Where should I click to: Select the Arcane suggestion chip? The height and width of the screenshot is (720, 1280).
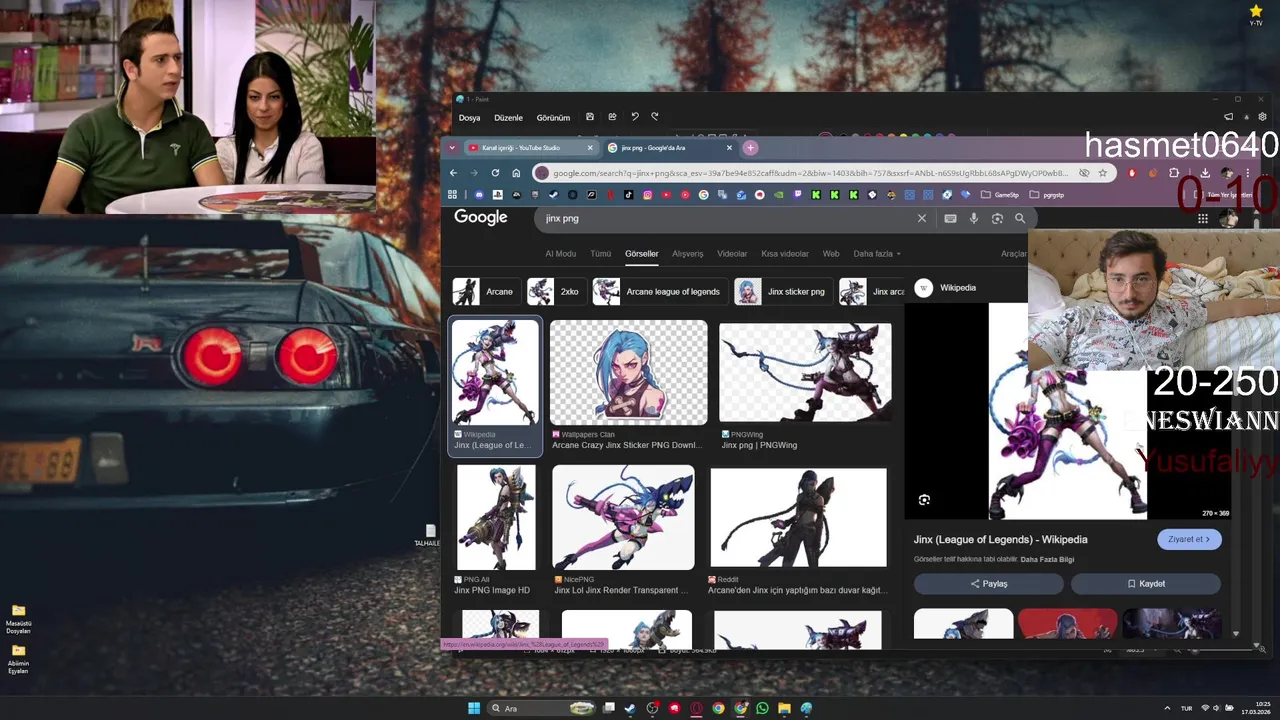pyautogui.click(x=485, y=292)
